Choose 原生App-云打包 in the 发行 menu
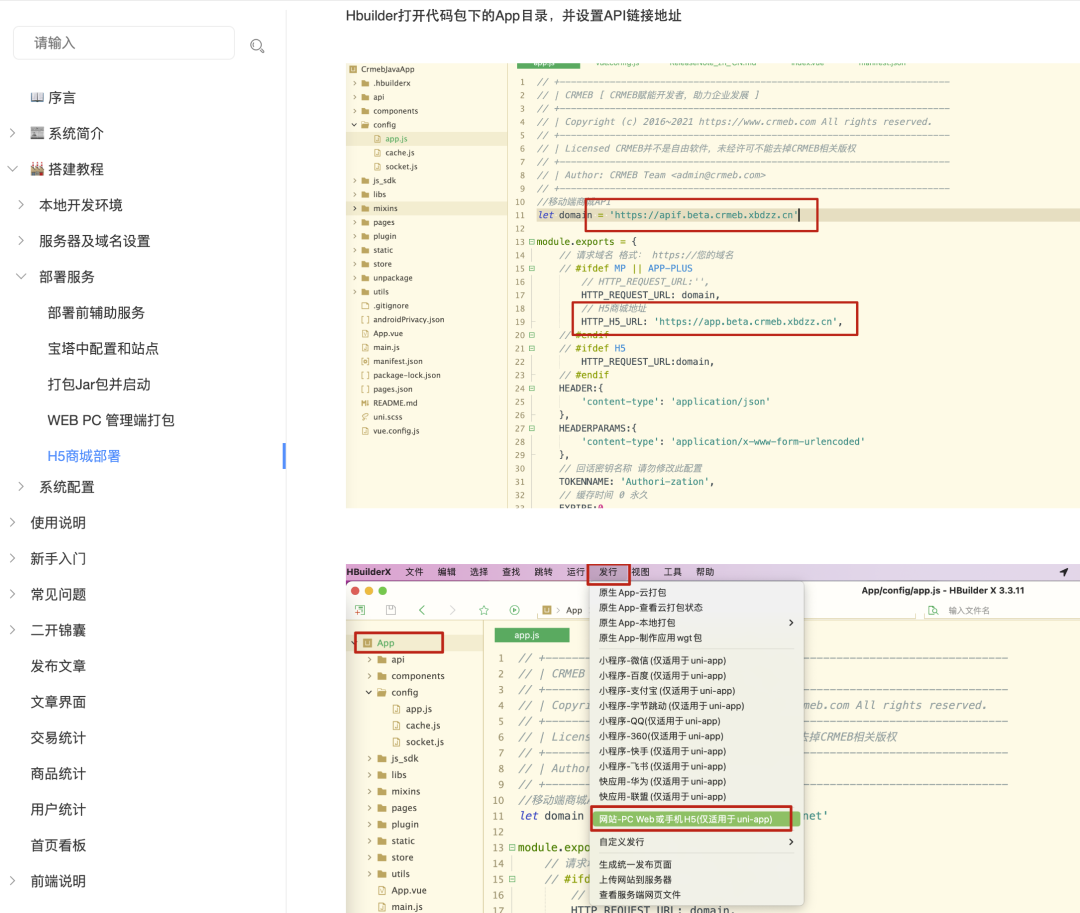1080x913 pixels. [x=632, y=592]
